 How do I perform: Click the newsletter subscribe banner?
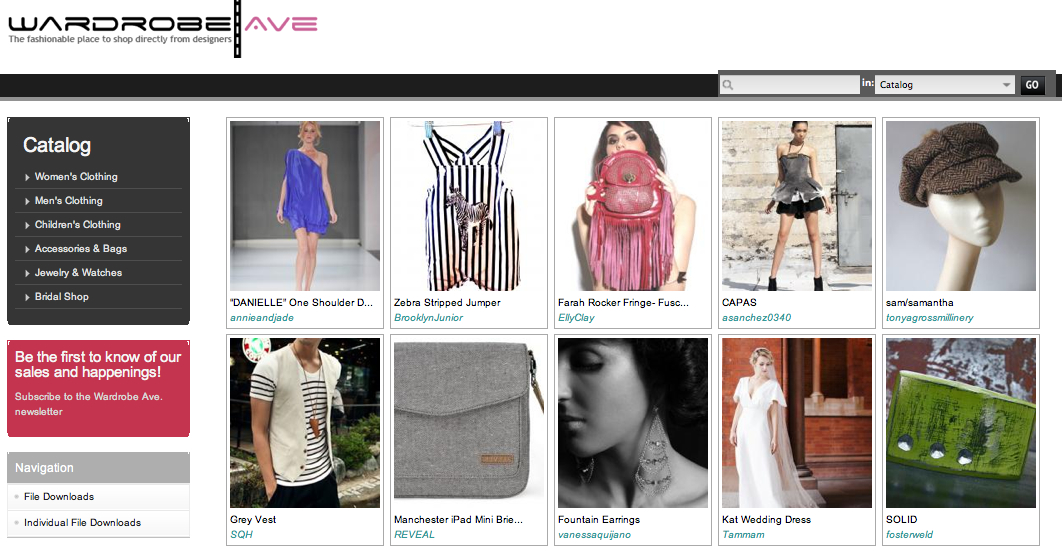coord(98,388)
